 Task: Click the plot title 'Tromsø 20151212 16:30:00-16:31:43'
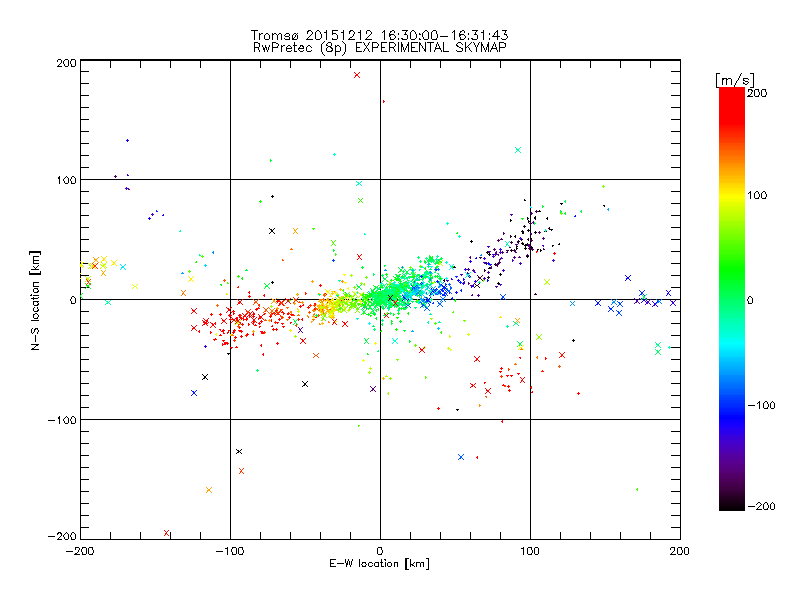379,35
